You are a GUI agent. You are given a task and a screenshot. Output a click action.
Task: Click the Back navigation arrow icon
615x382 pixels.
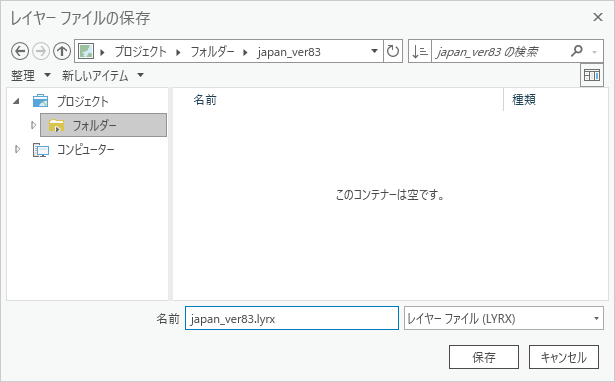tap(20, 51)
